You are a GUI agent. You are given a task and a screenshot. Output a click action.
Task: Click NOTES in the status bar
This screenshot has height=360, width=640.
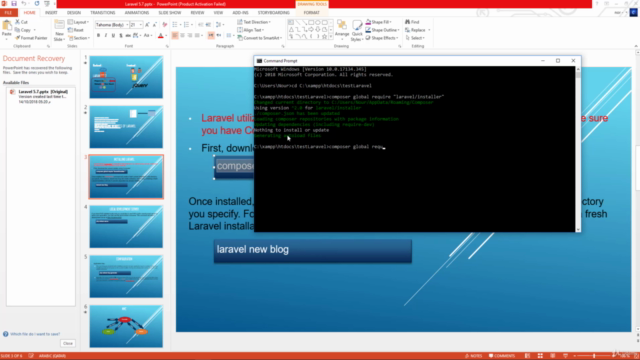coord(473,356)
